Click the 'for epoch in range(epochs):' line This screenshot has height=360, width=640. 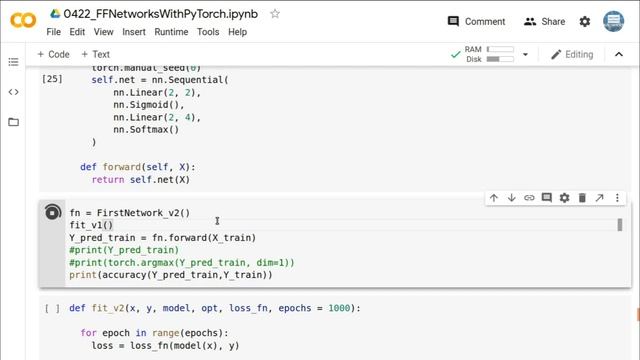pyautogui.click(x=154, y=333)
